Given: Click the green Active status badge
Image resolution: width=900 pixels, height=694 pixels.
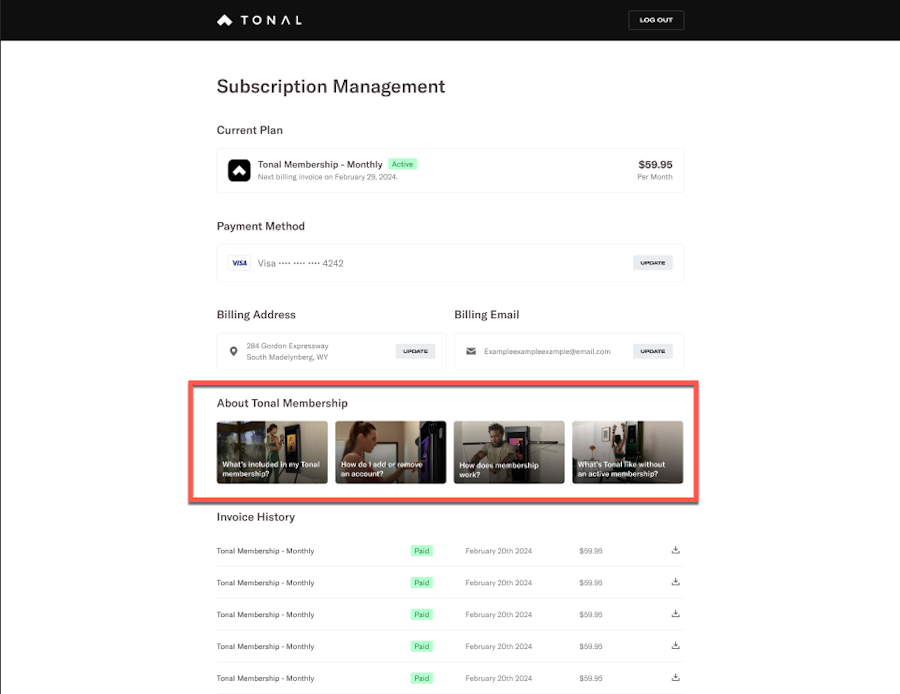Looking at the screenshot, I should [402, 164].
